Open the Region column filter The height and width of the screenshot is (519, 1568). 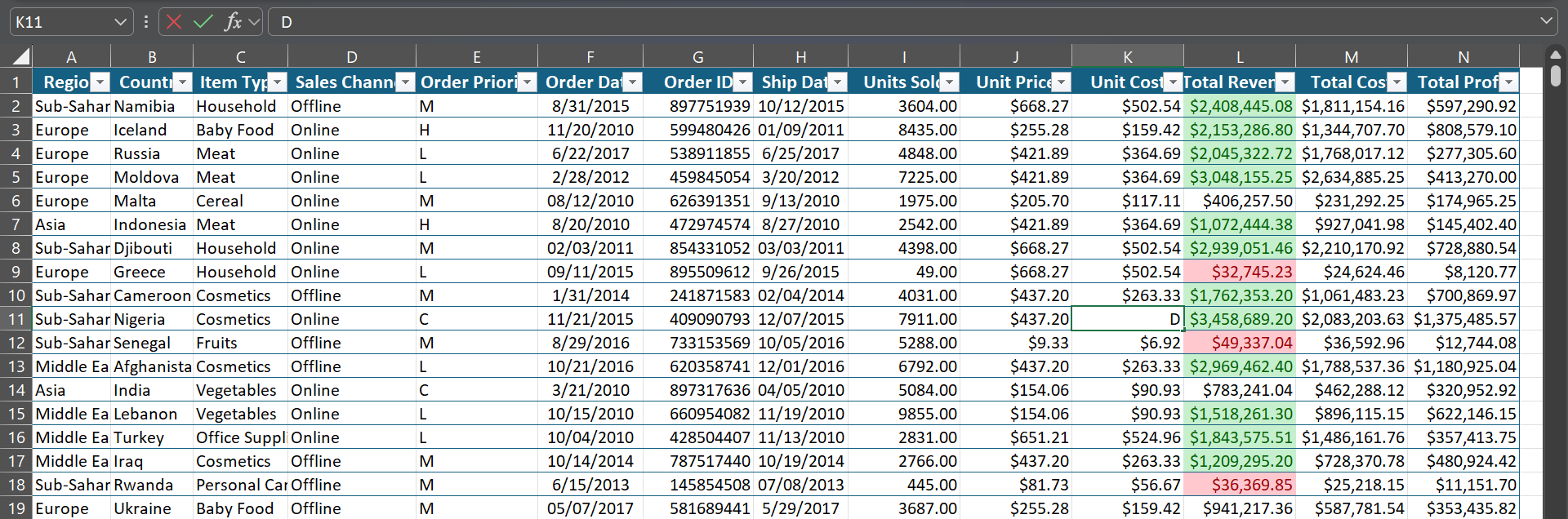(100, 82)
